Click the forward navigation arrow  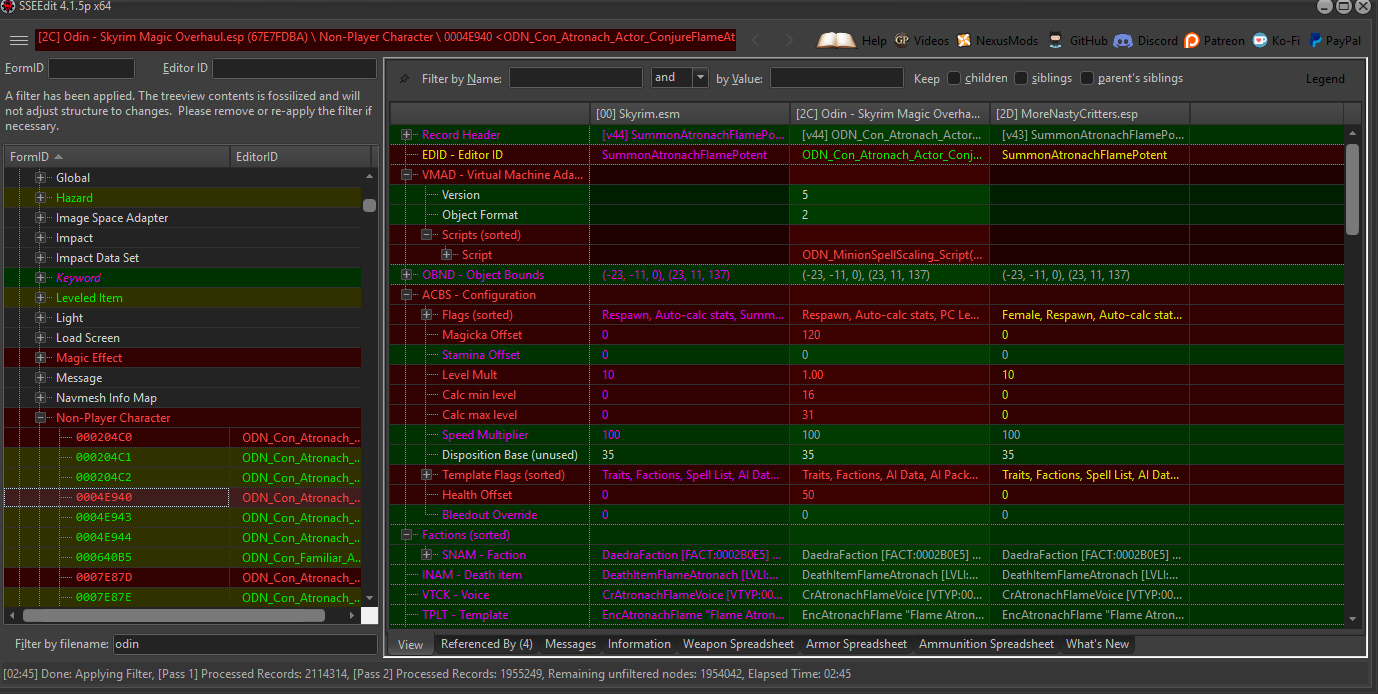point(789,41)
